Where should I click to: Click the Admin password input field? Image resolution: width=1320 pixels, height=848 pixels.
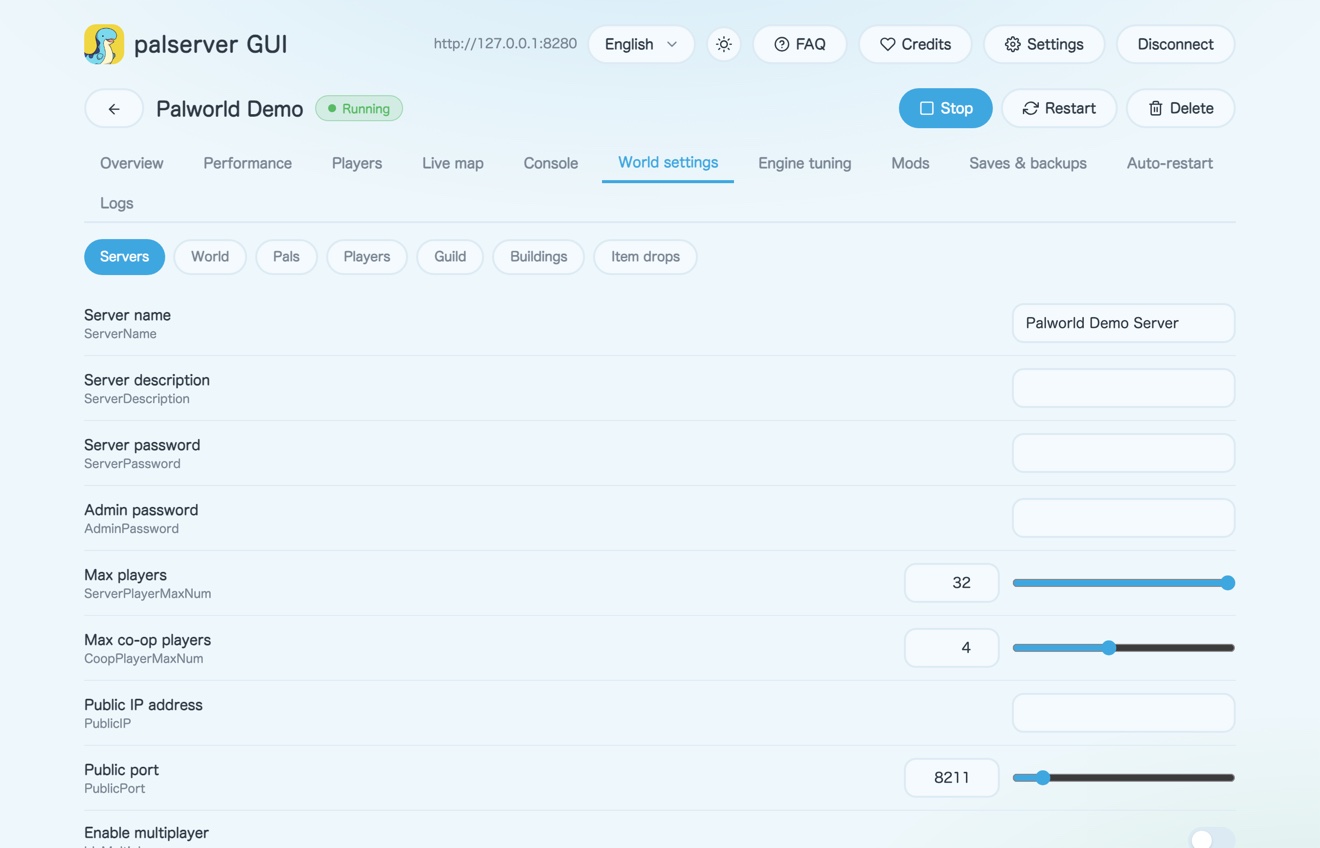pyautogui.click(x=1123, y=518)
